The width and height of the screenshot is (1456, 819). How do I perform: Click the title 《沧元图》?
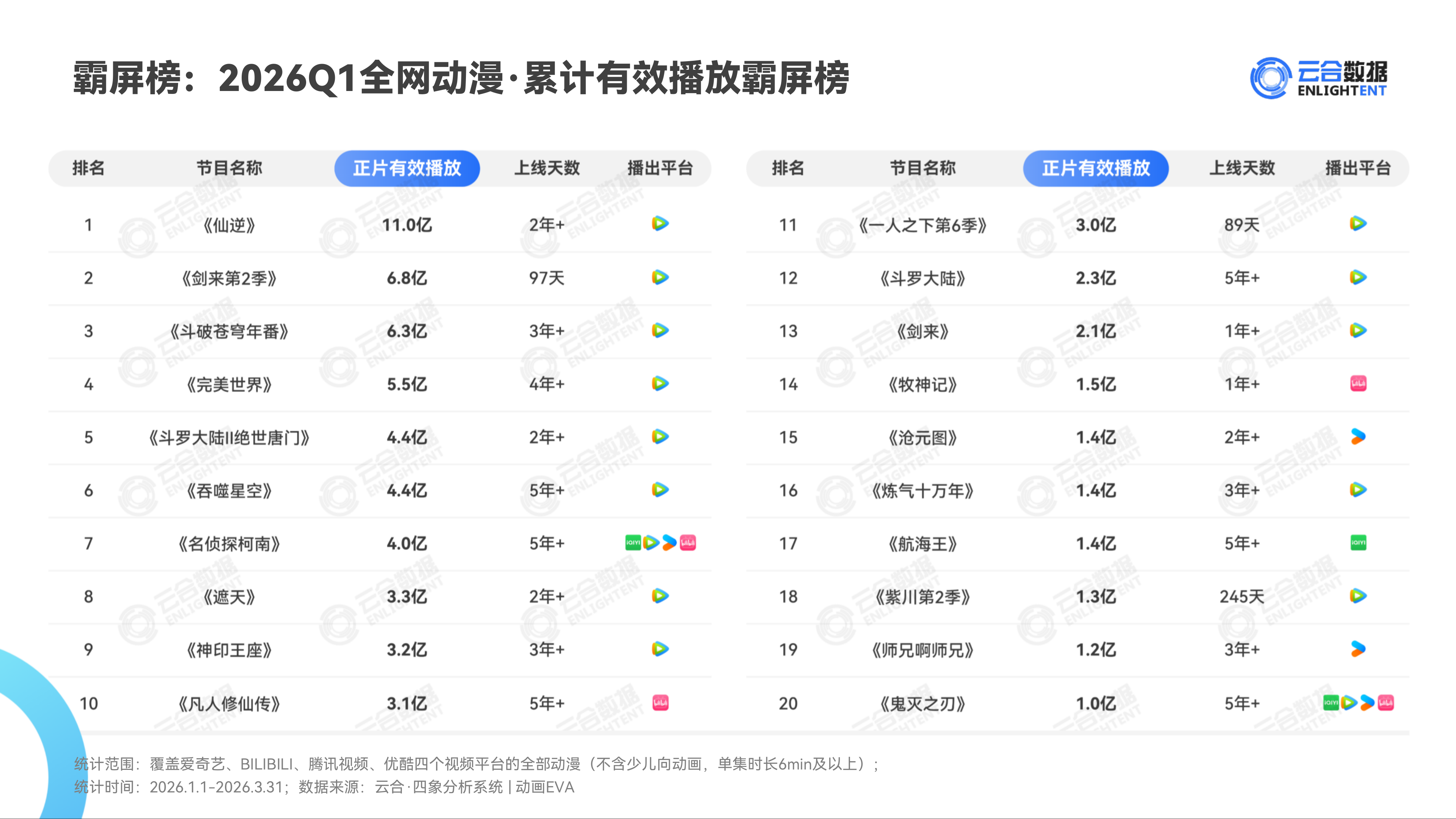click(922, 438)
